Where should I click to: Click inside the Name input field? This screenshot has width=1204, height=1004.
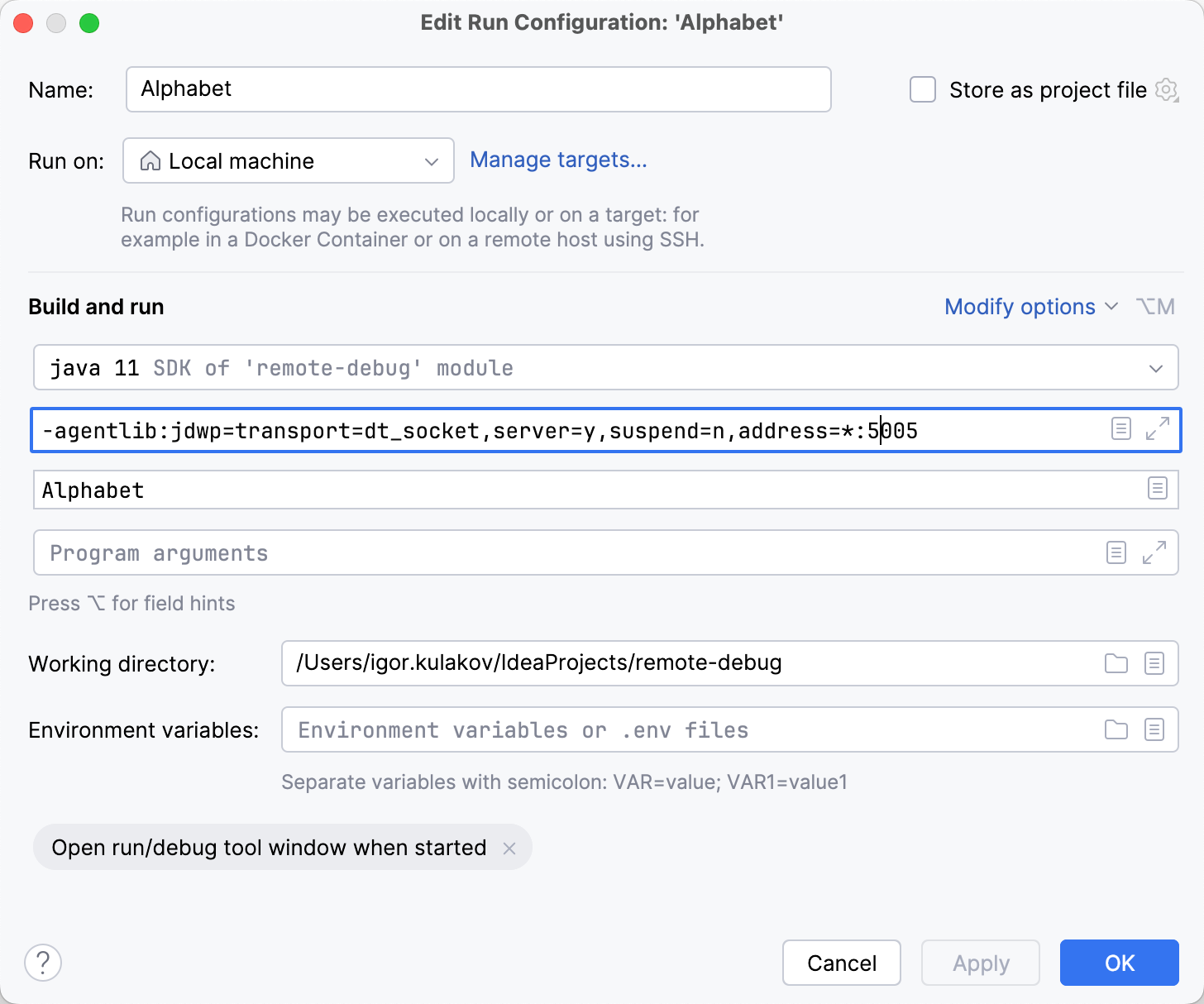pos(478,88)
